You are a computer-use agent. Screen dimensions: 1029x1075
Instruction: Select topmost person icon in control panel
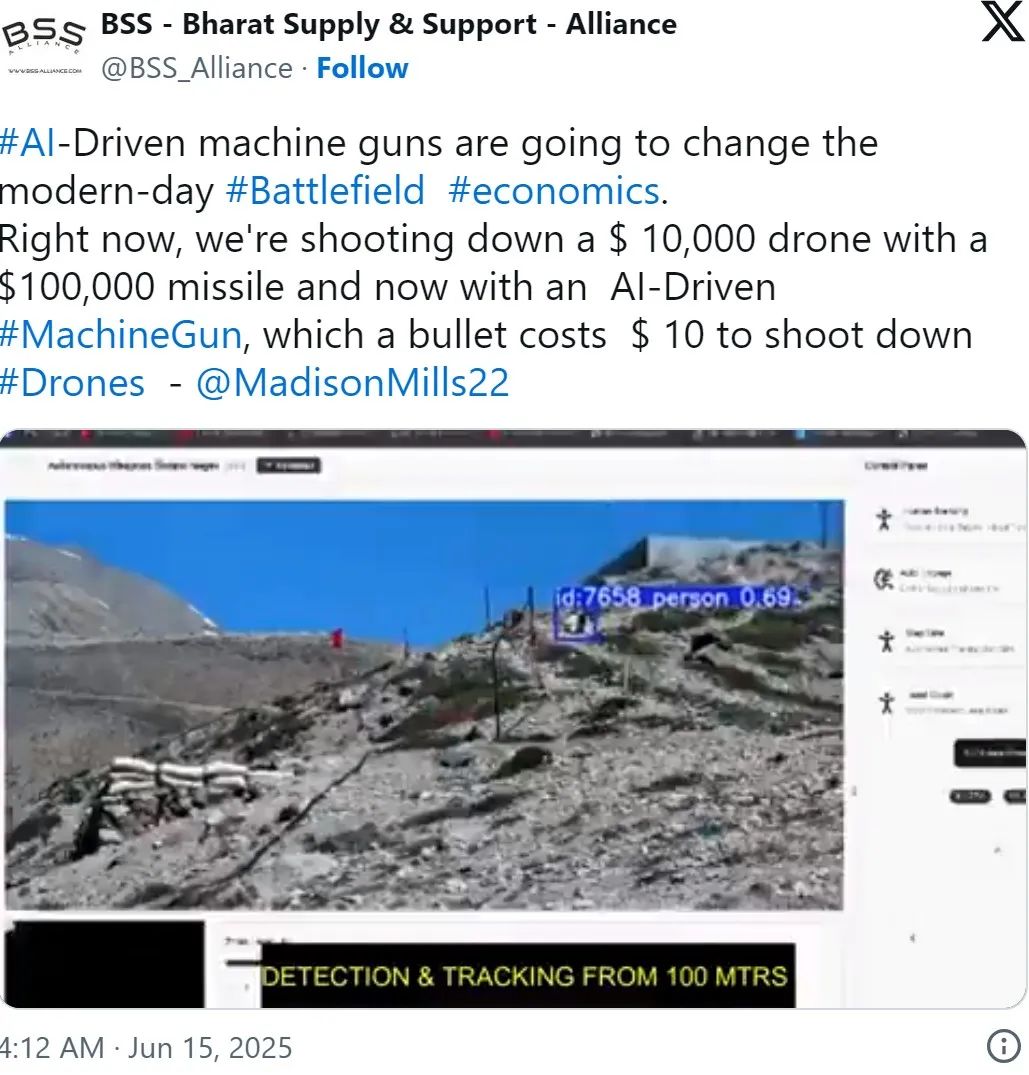point(884,519)
